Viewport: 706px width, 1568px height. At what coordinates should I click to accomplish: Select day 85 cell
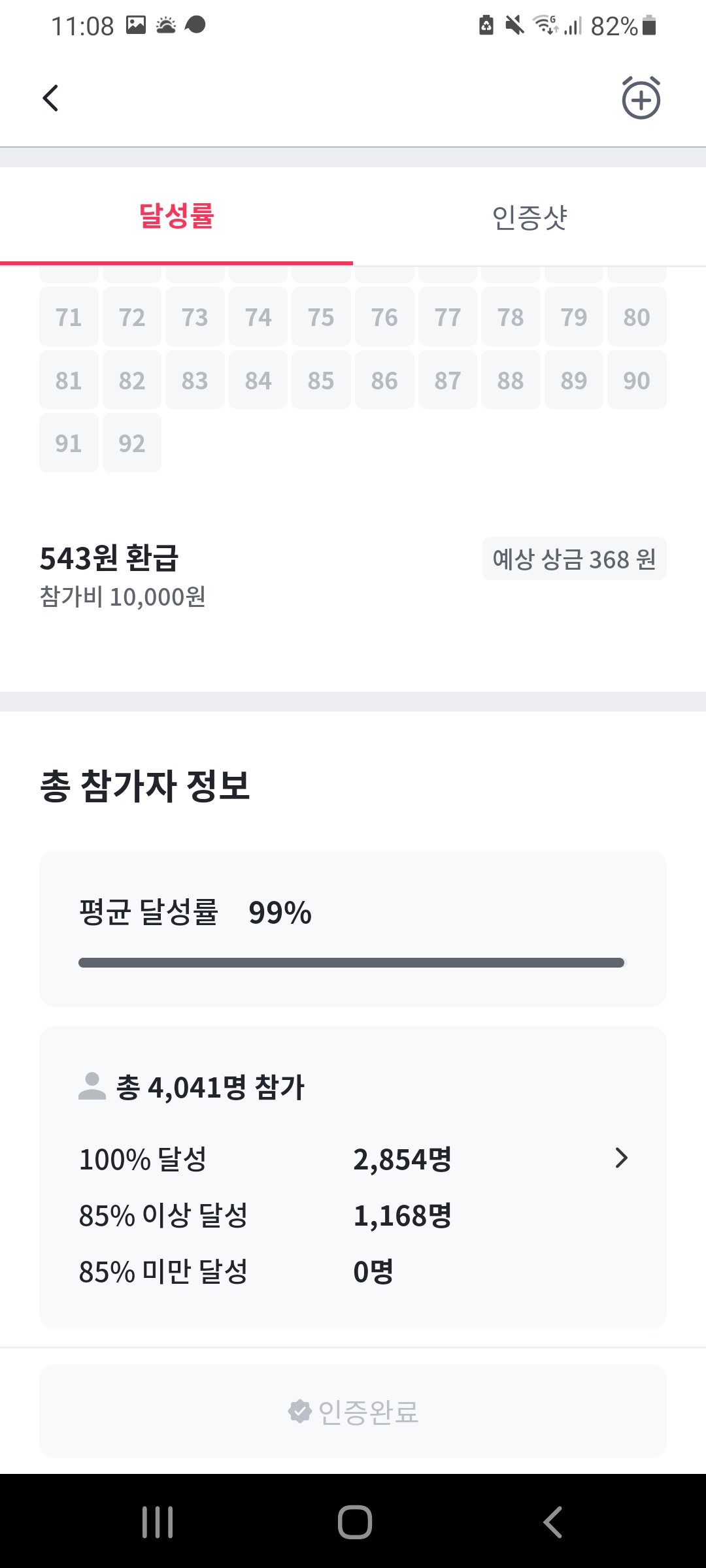tap(321, 380)
